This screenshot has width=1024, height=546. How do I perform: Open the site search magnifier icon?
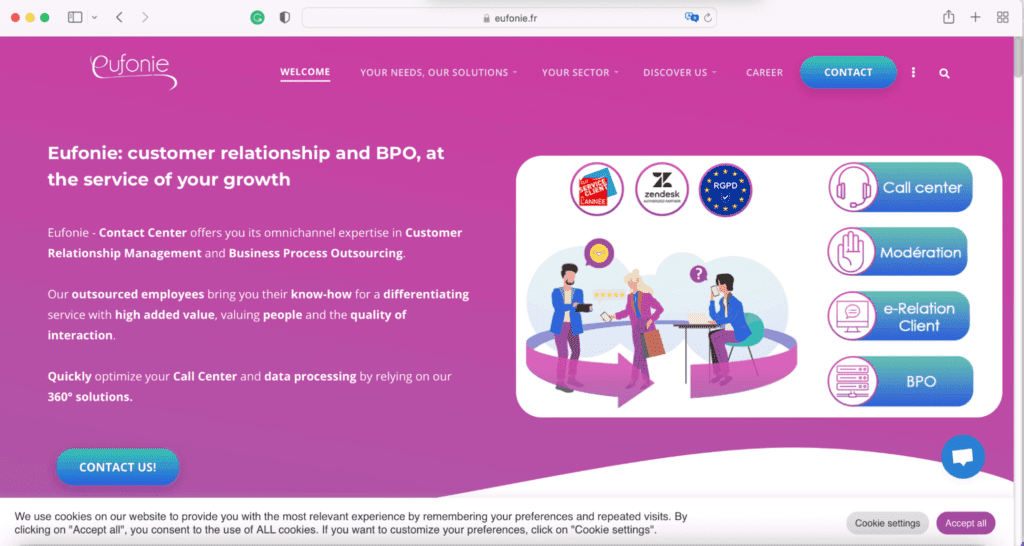(944, 73)
